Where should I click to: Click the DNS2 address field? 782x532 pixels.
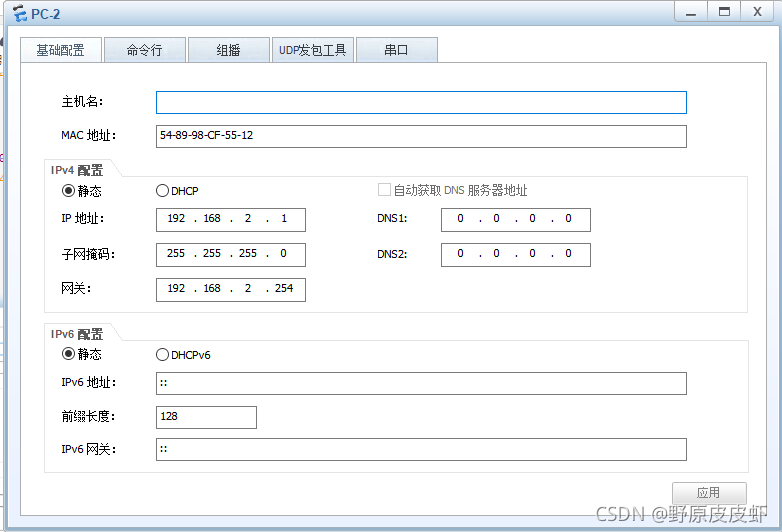[516, 254]
